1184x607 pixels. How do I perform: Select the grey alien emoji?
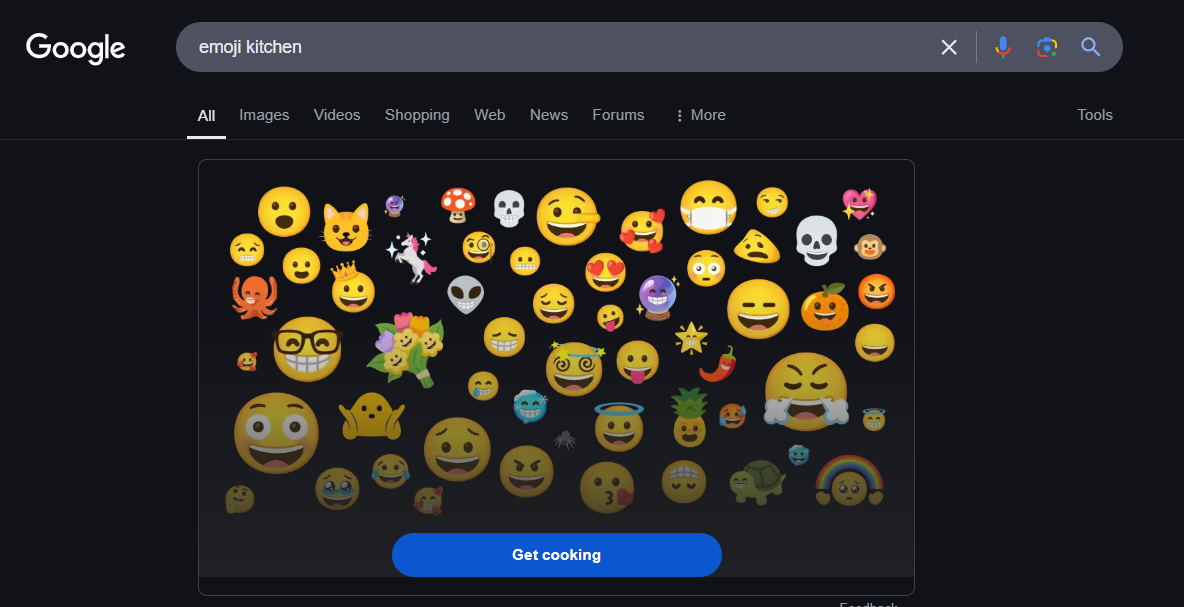click(465, 294)
